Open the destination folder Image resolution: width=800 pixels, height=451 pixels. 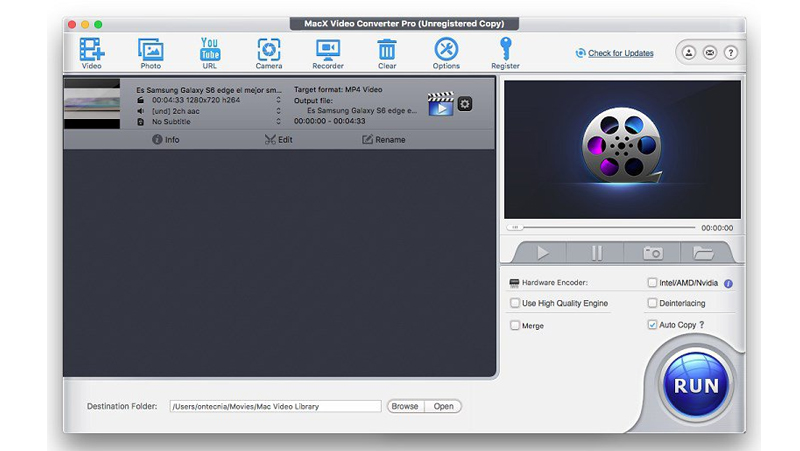443,406
